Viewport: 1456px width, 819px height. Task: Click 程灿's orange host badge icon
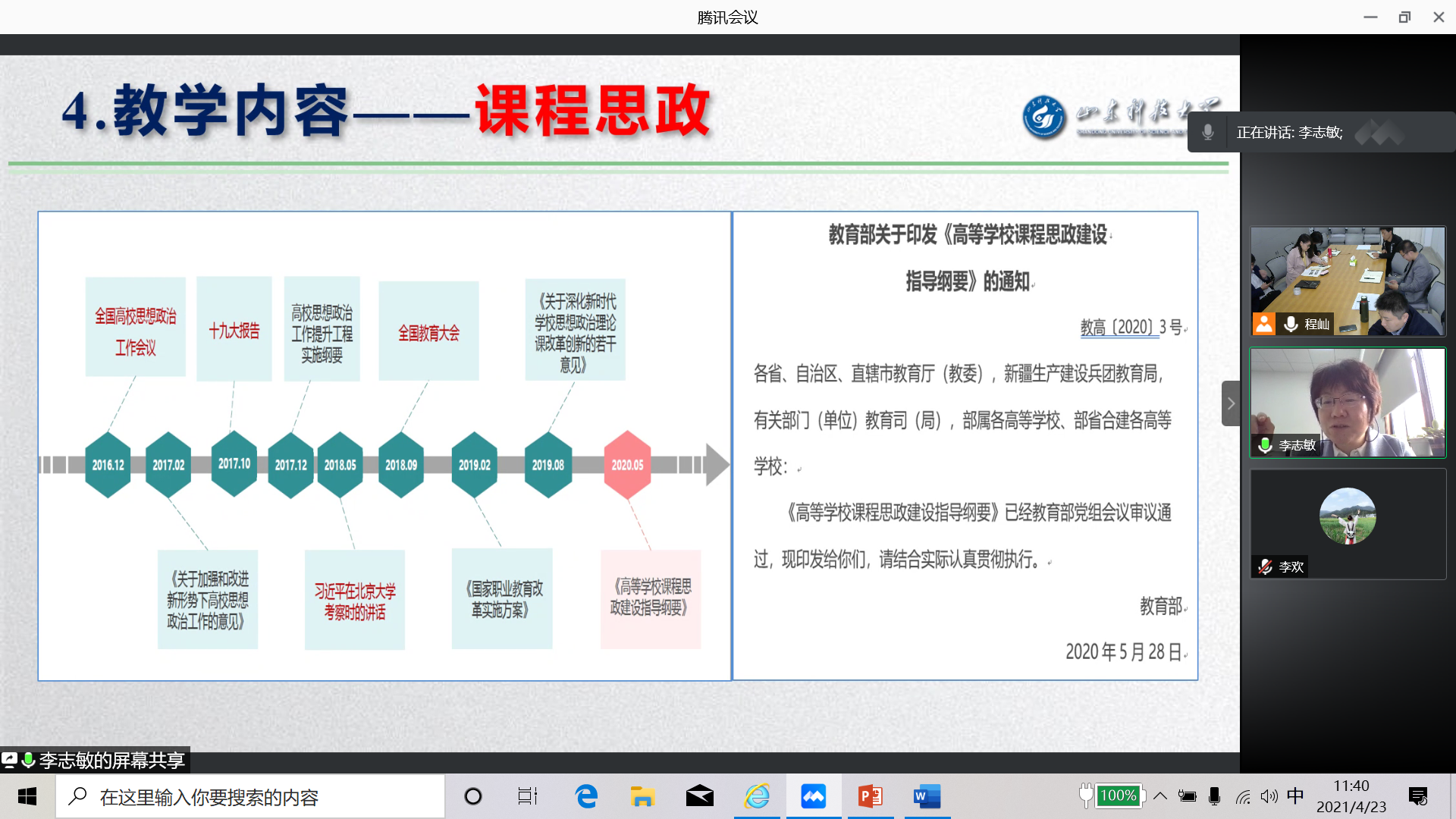(1263, 324)
